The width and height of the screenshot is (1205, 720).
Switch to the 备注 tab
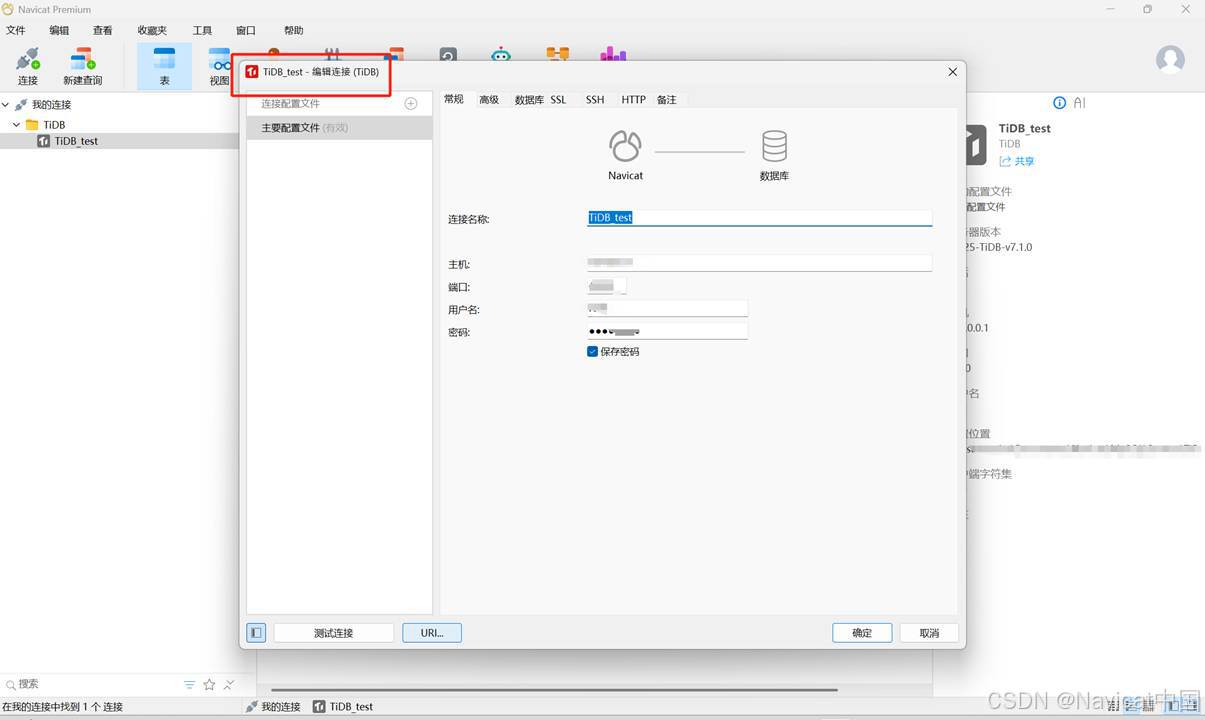[667, 100]
